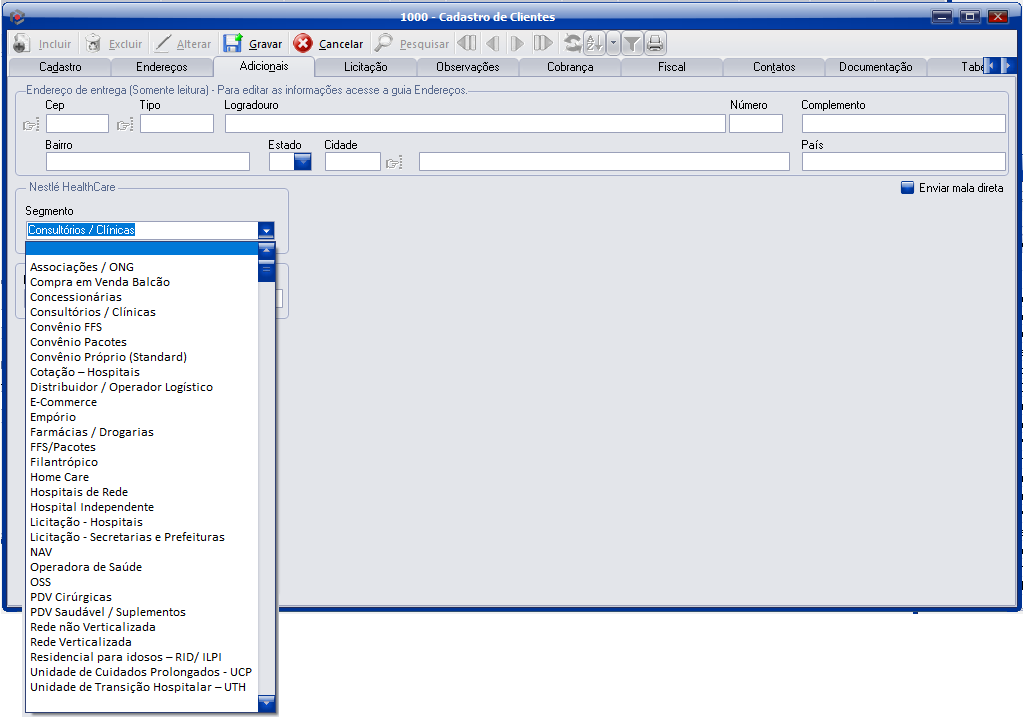This screenshot has height=717, width=1023.
Task: Switch to the Licitação tab
Action: [x=365, y=67]
